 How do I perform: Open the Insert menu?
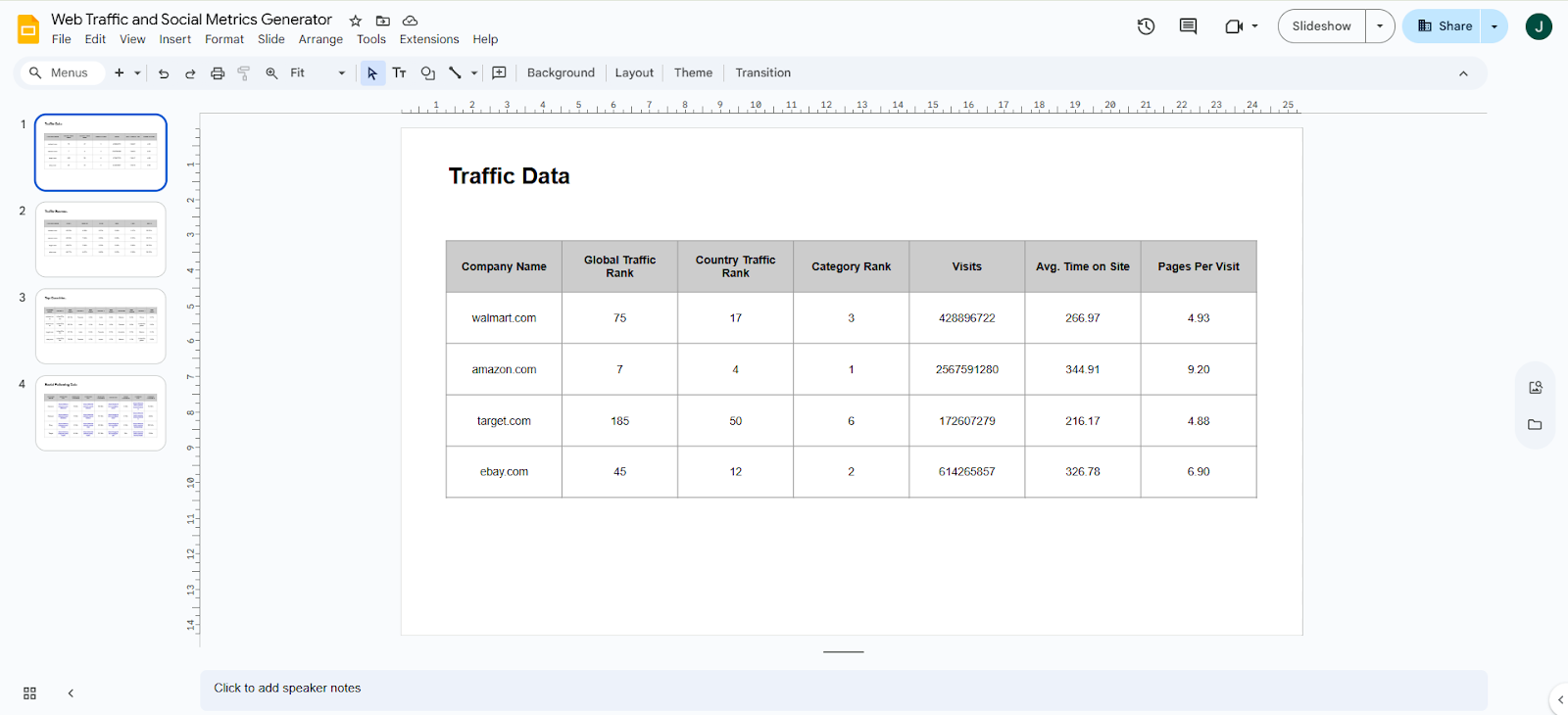175,39
